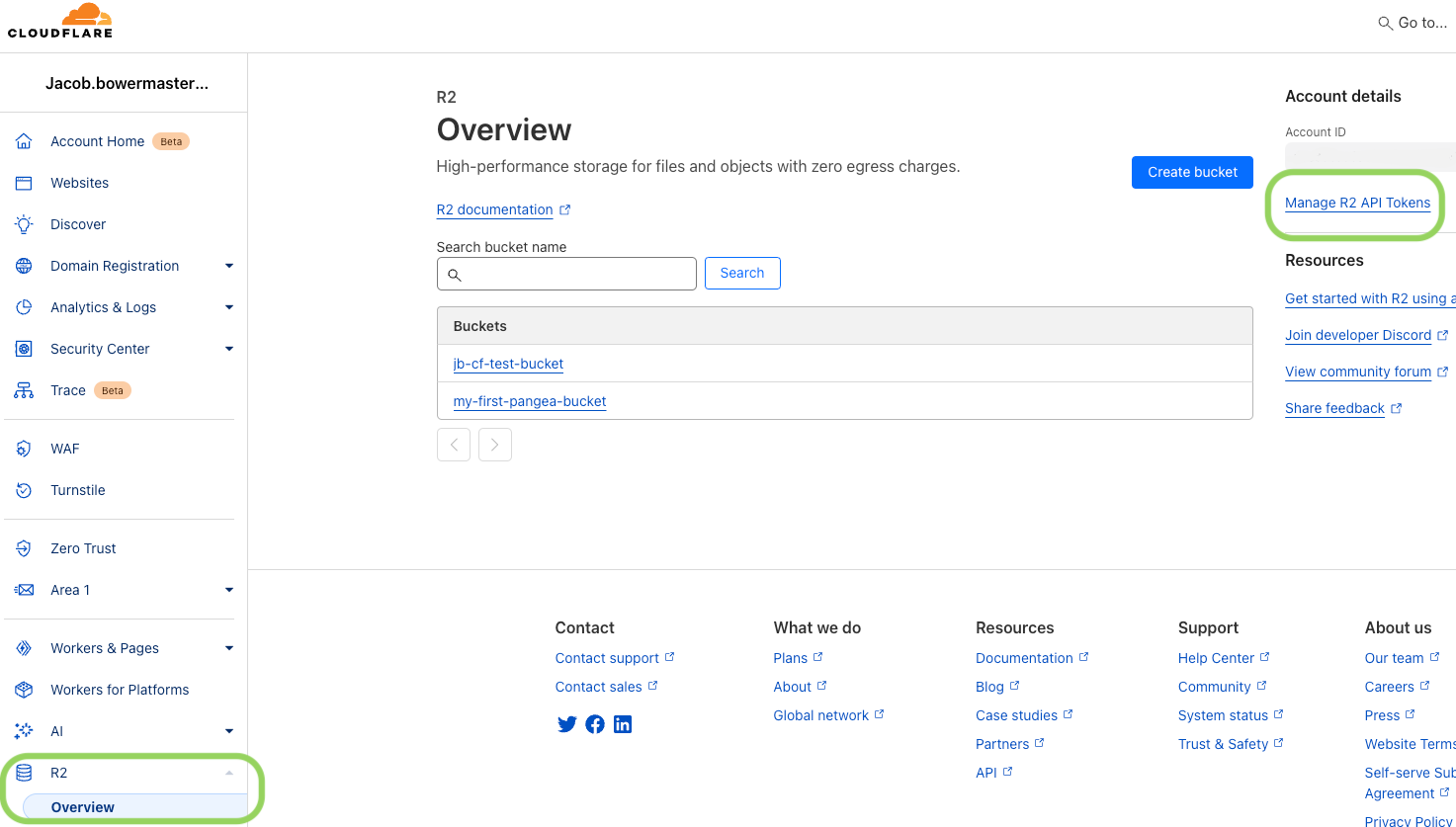This screenshot has height=827, width=1456.
Task: Click the Trace network icon
Action: 24,390
